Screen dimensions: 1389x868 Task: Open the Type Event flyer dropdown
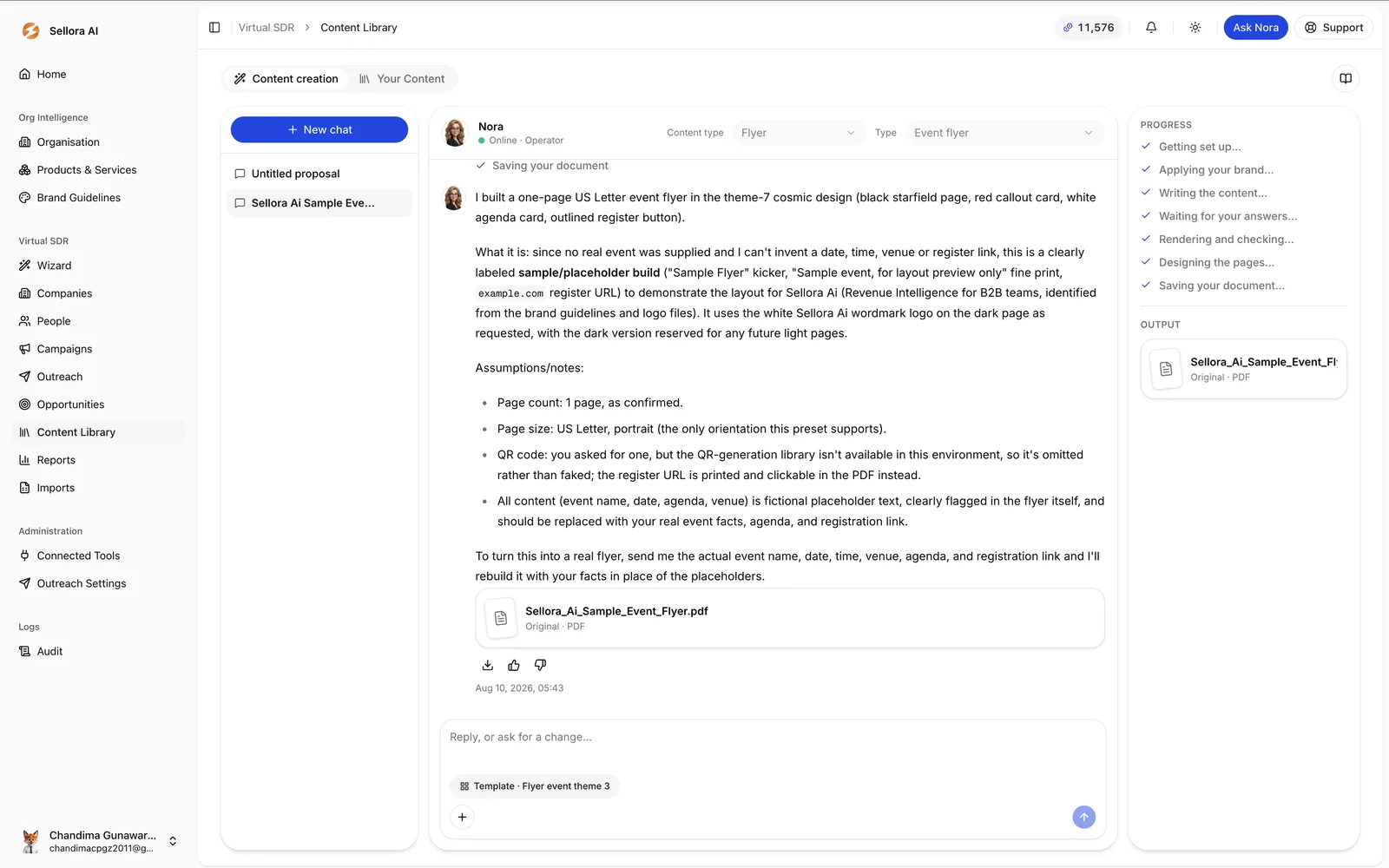pyautogui.click(x=1004, y=133)
